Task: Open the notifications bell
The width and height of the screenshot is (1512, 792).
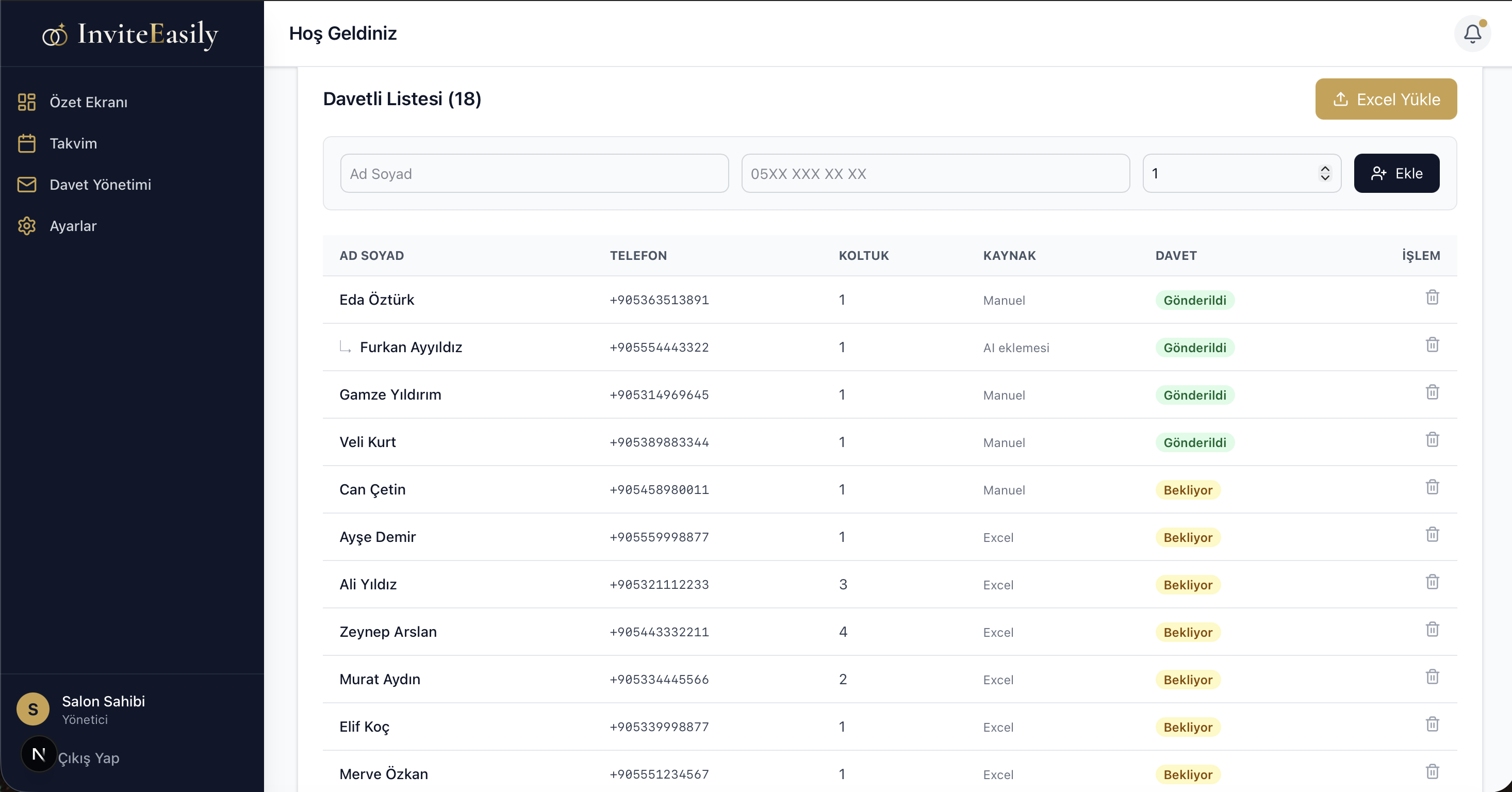Action: click(x=1472, y=34)
